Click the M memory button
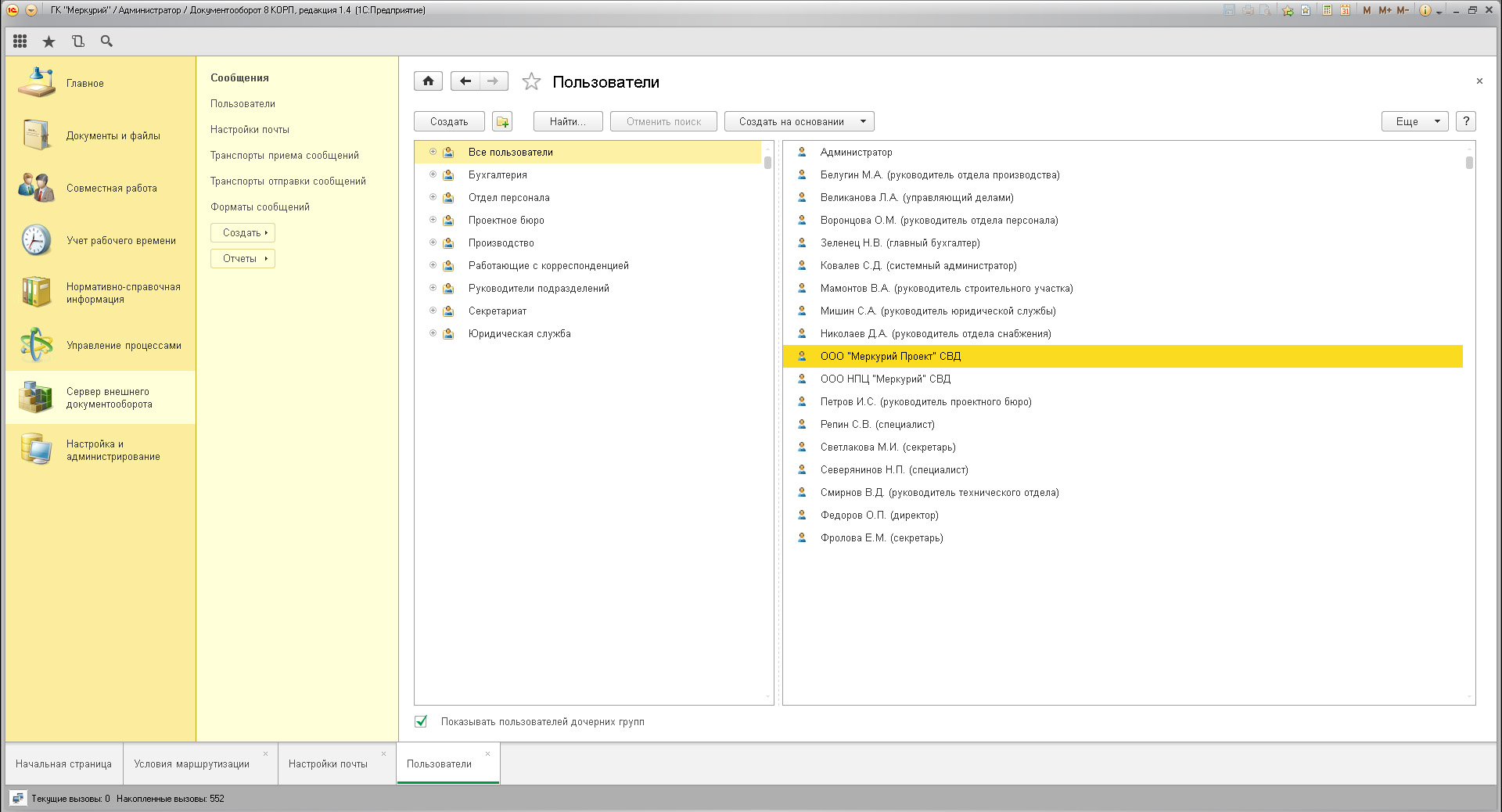This screenshot has width=1502, height=812. [x=1367, y=10]
